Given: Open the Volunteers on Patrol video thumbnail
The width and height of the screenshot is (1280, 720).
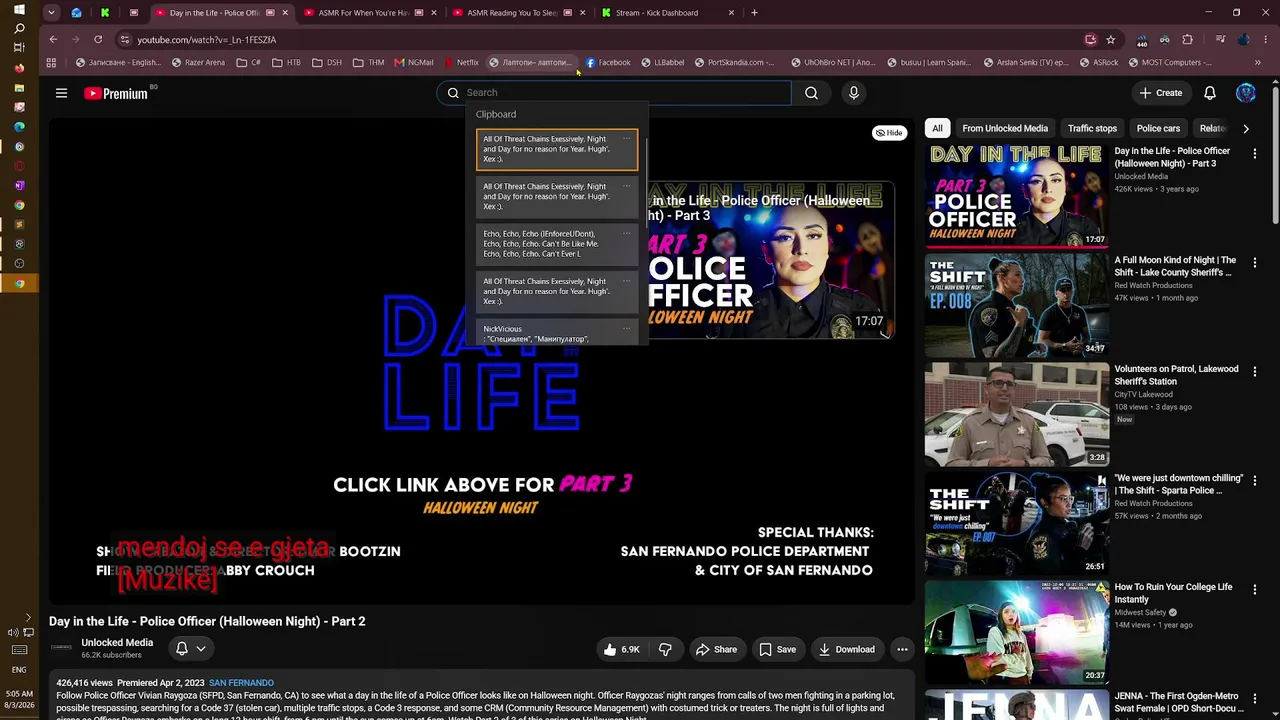Looking at the screenshot, I should [x=1017, y=414].
